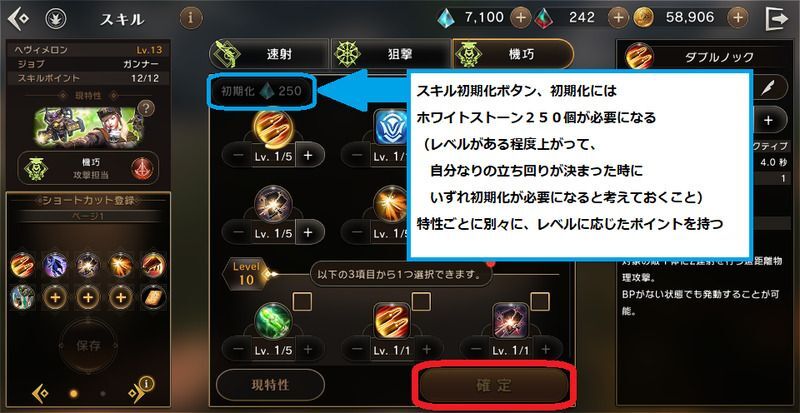The height and width of the screenshot is (413, 800).
Task: Tap the scroll item in shortcut slots
Action: [154, 297]
